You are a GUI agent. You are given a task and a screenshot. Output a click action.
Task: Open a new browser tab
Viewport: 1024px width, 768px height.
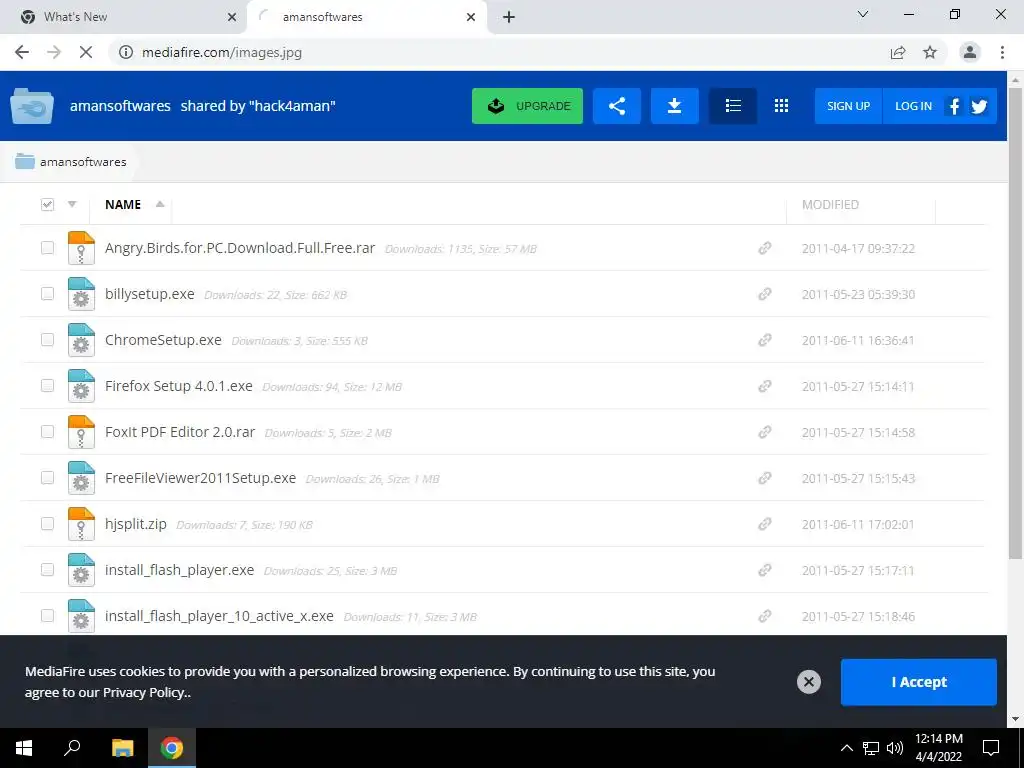pos(509,17)
